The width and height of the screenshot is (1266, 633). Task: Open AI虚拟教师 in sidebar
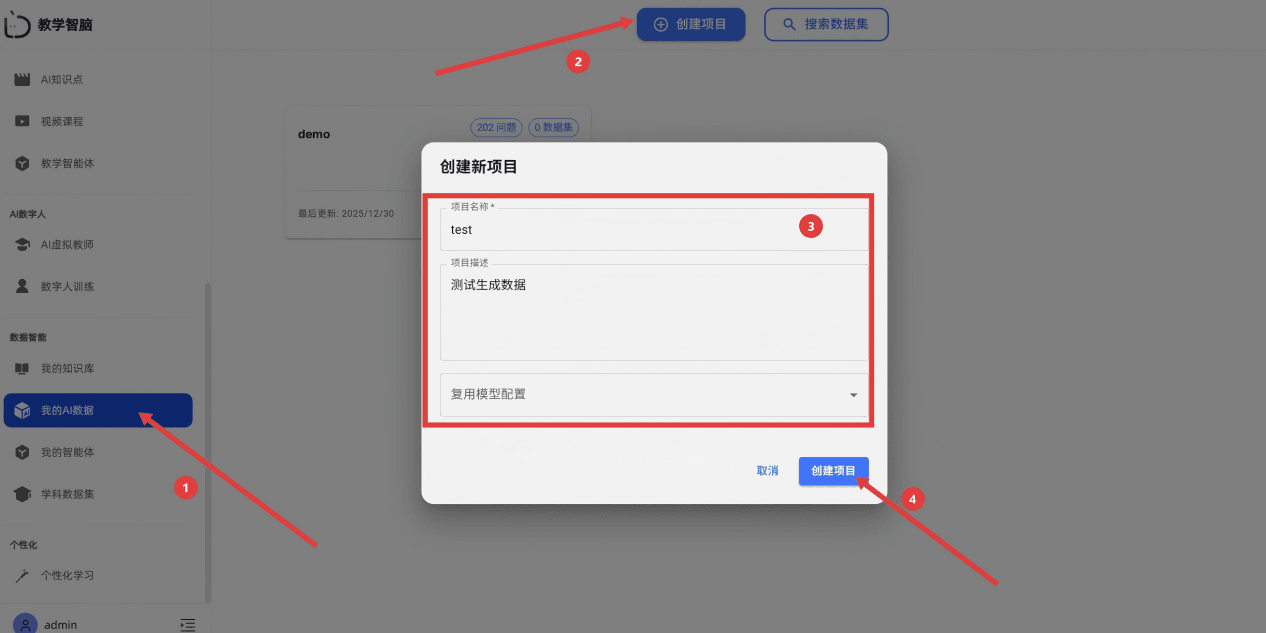pyautogui.click(x=98, y=245)
